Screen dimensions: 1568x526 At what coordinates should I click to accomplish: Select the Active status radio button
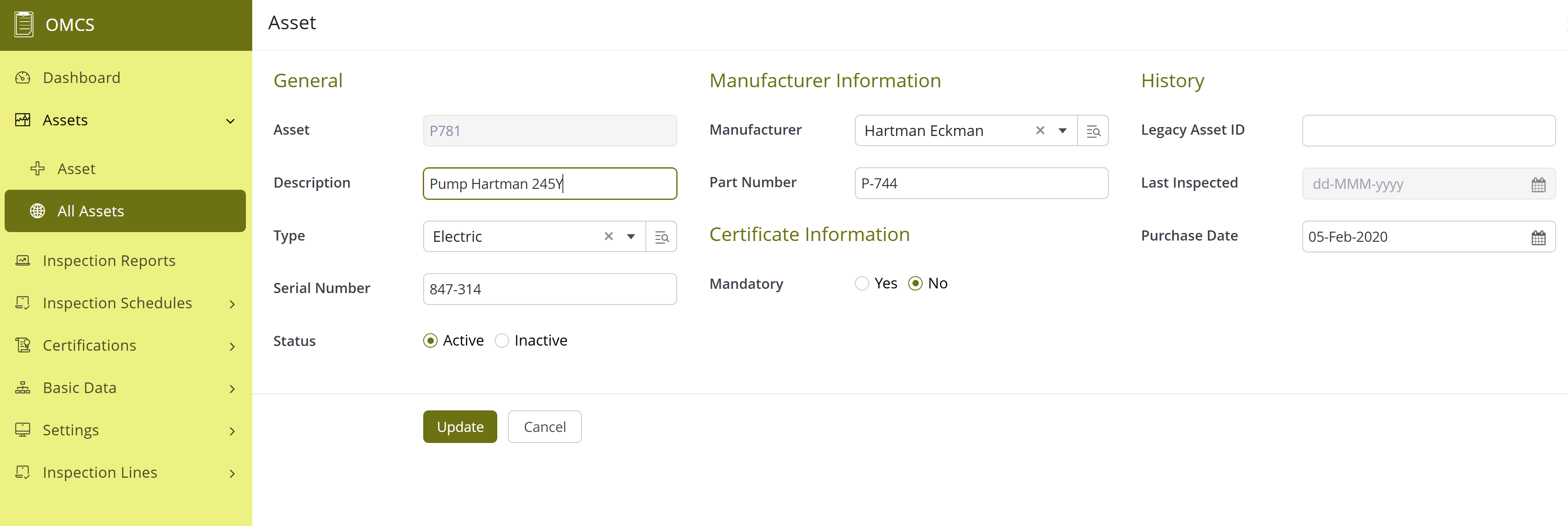430,341
